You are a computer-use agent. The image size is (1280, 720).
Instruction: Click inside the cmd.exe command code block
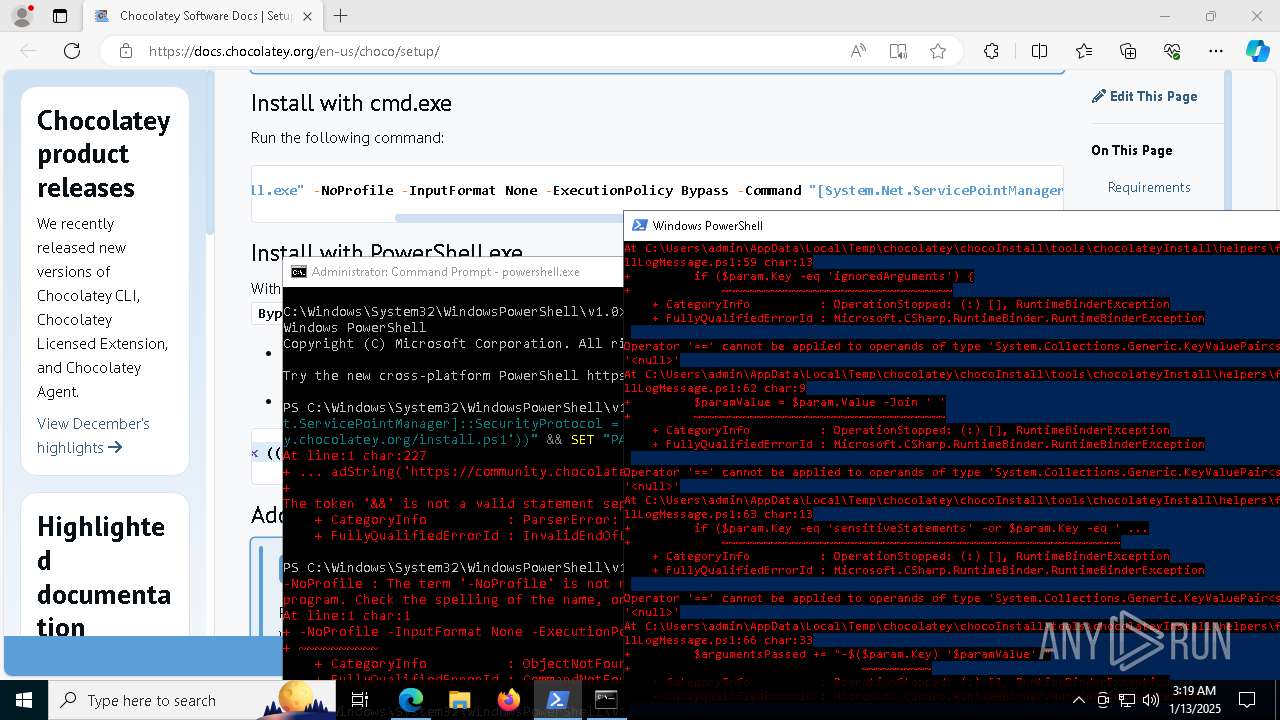pyautogui.click(x=657, y=189)
